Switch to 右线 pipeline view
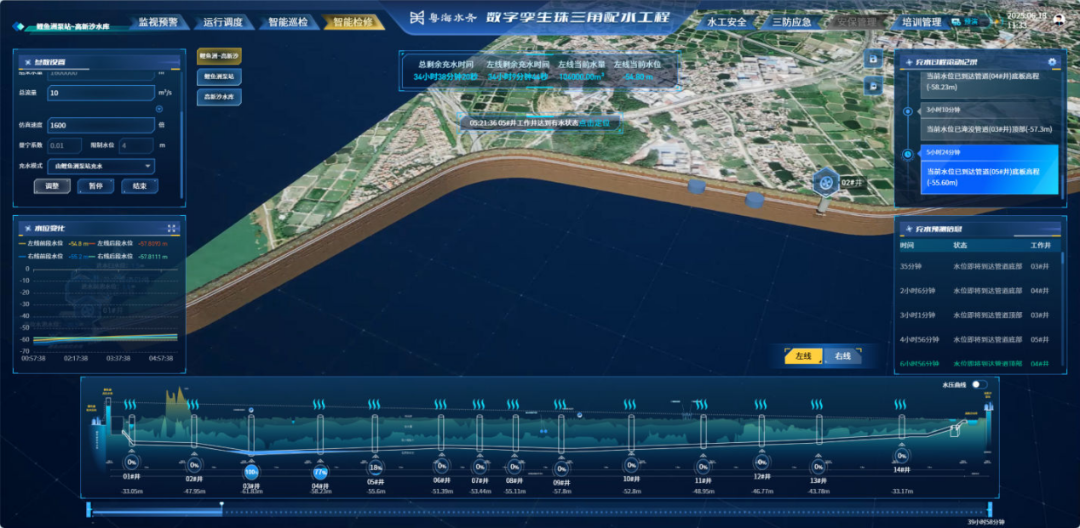This screenshot has width=1080, height=528. point(841,356)
